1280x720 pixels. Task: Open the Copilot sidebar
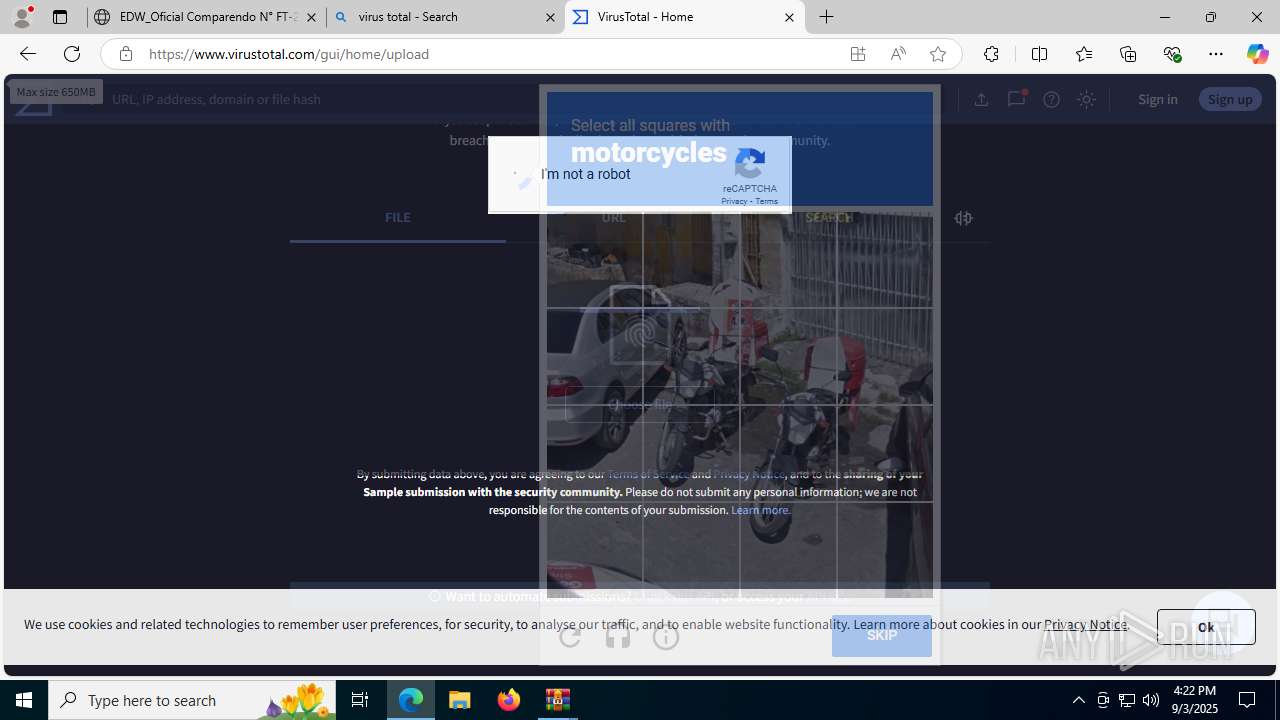[x=1257, y=54]
